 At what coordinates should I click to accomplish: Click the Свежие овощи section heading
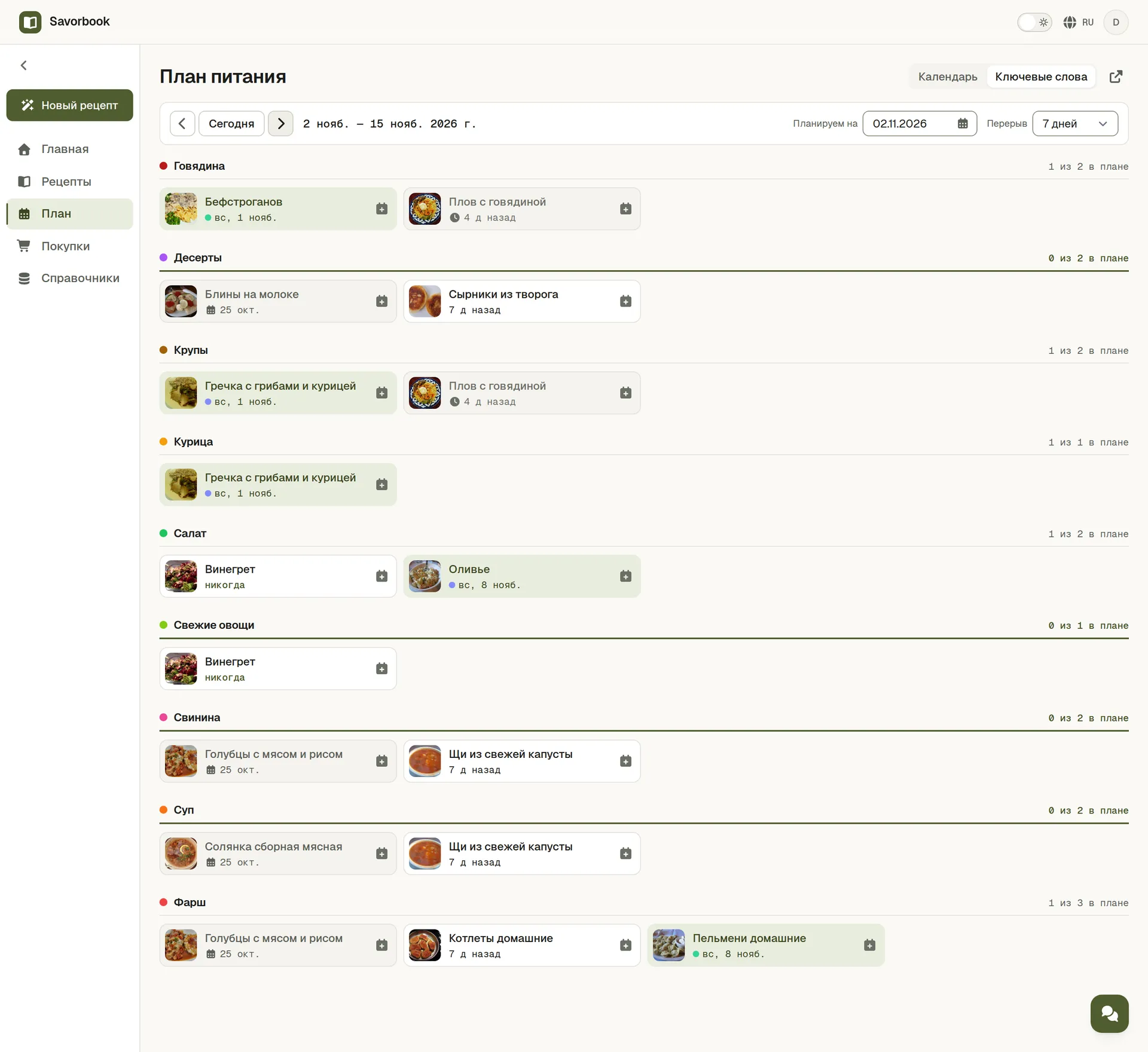[214, 625]
